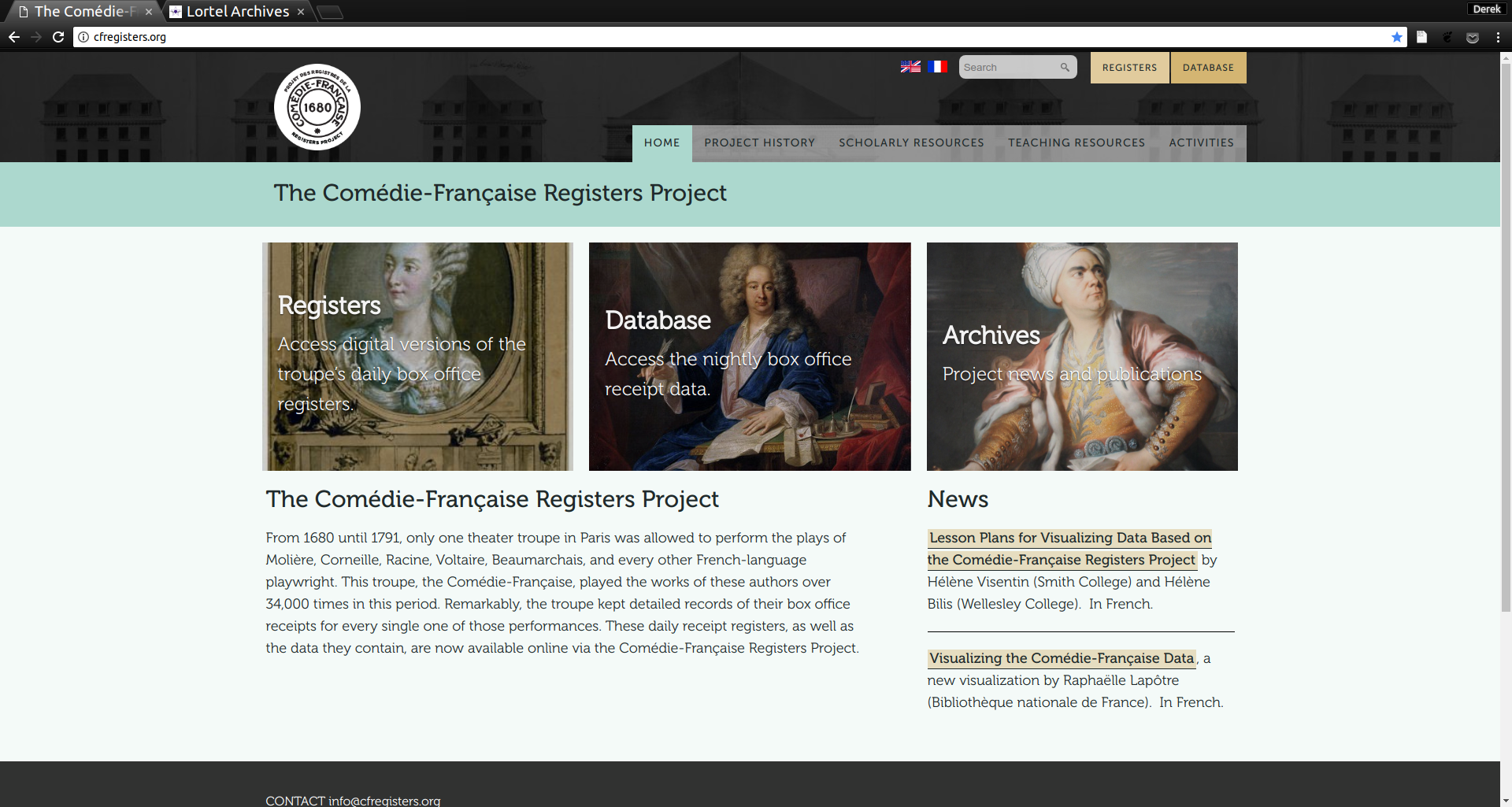Click the Comédie-Française 1680 logo
This screenshot has height=807, width=1512.
point(317,107)
